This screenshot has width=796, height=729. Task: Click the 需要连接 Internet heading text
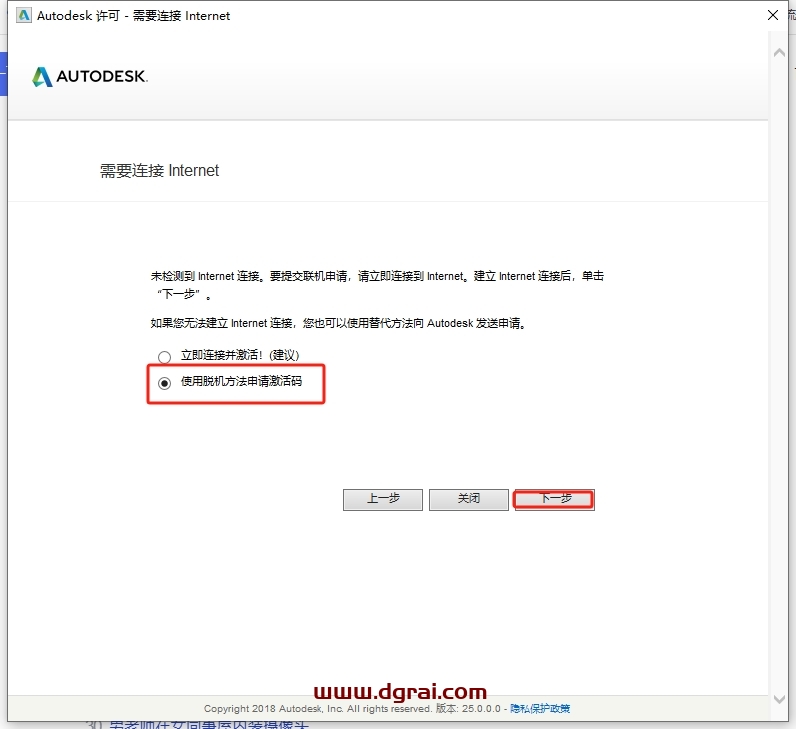point(159,171)
